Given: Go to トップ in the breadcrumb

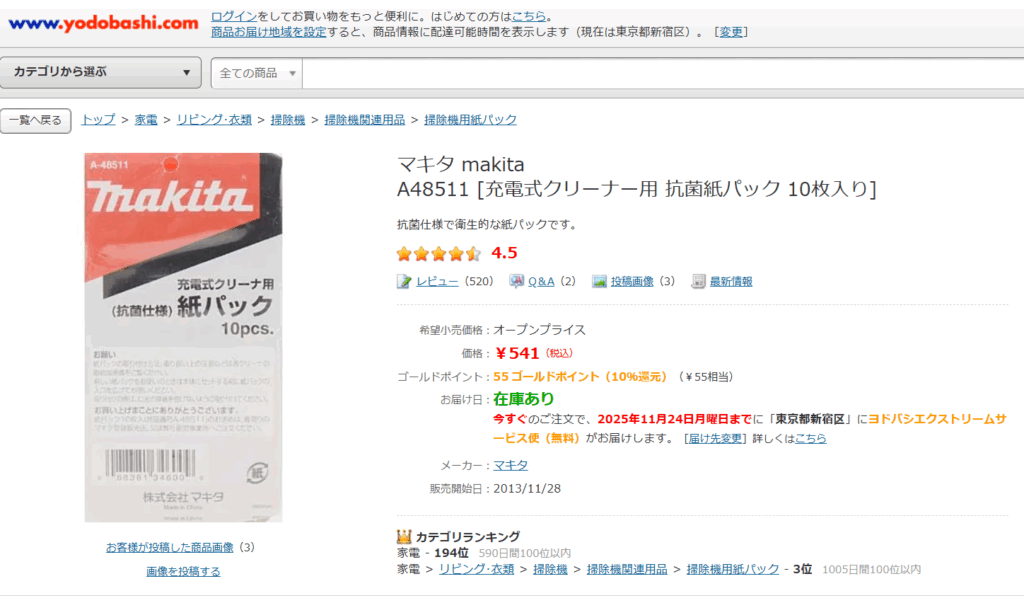Looking at the screenshot, I should [98, 120].
